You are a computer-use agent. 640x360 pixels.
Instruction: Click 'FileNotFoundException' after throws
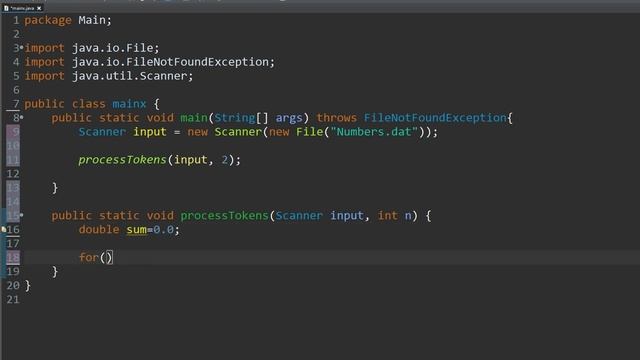(435, 118)
